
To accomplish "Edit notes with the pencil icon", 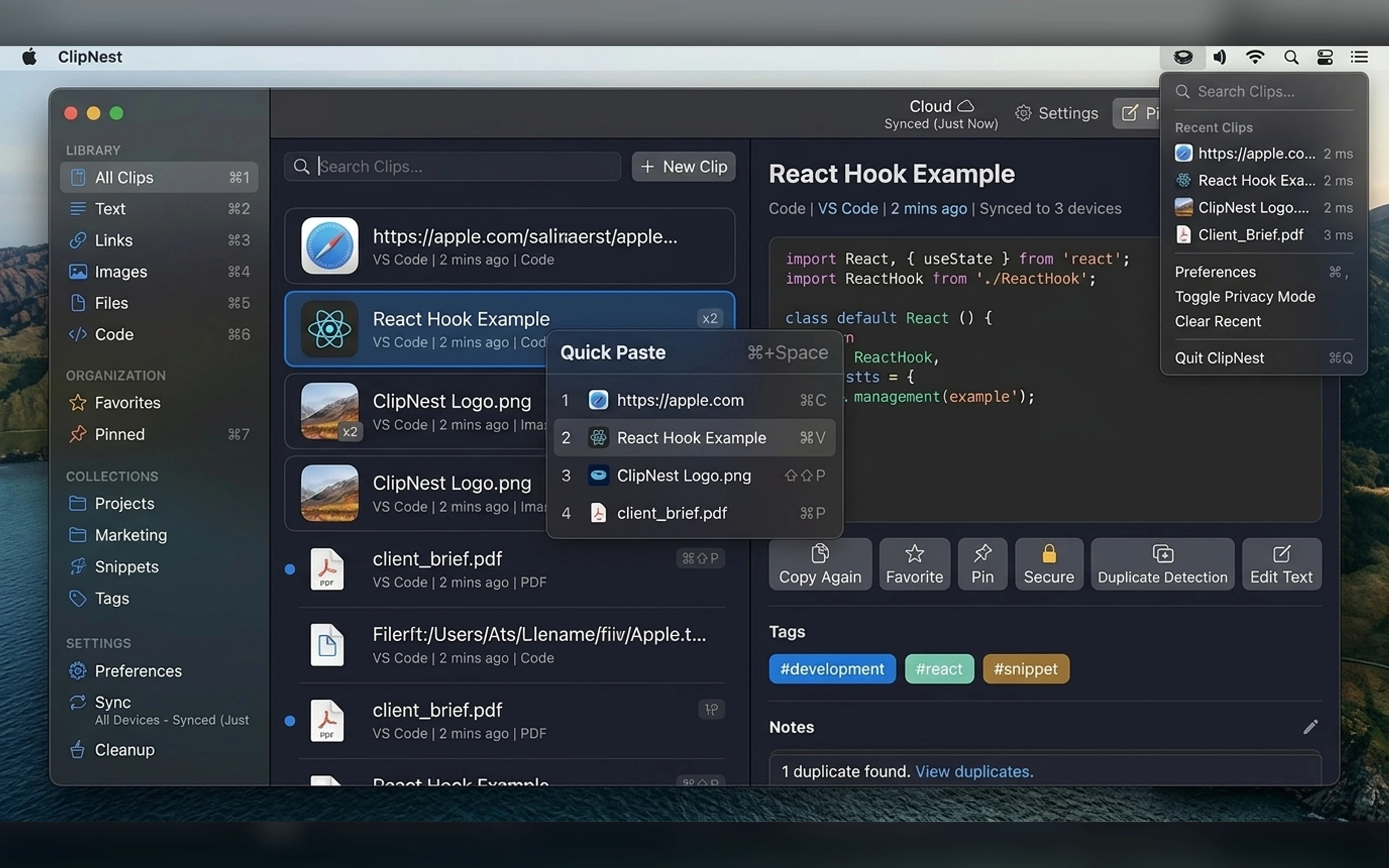I will (1310, 727).
